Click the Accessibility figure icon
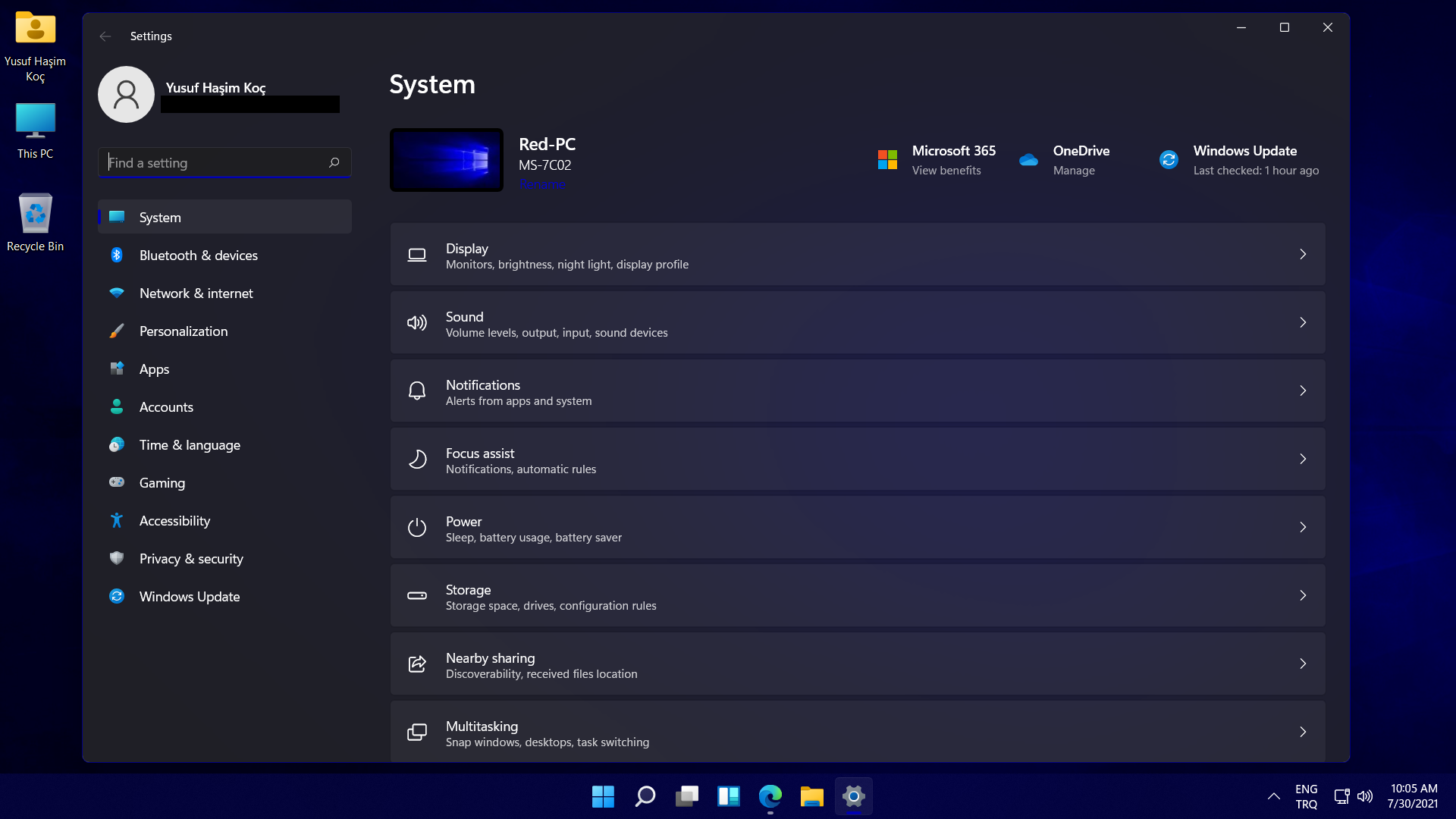Viewport: 1456px width, 819px height. (117, 521)
